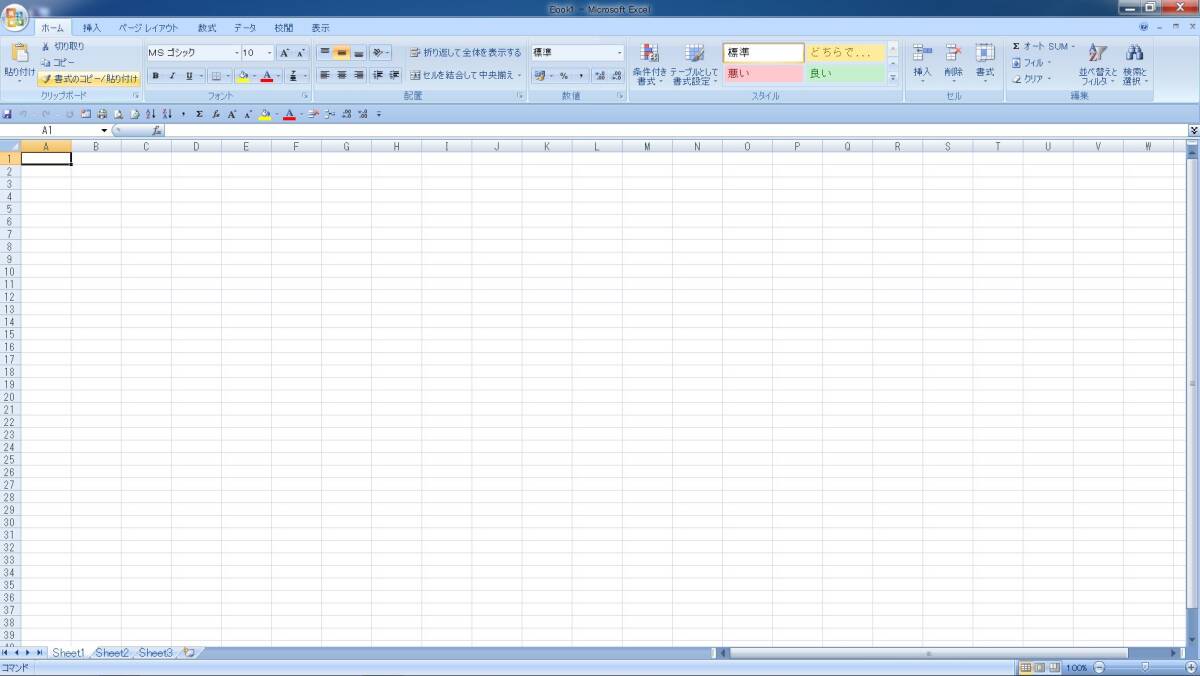Viewport: 1200px width, 676px height.
Task: Toggle align text left
Action: tap(325, 75)
